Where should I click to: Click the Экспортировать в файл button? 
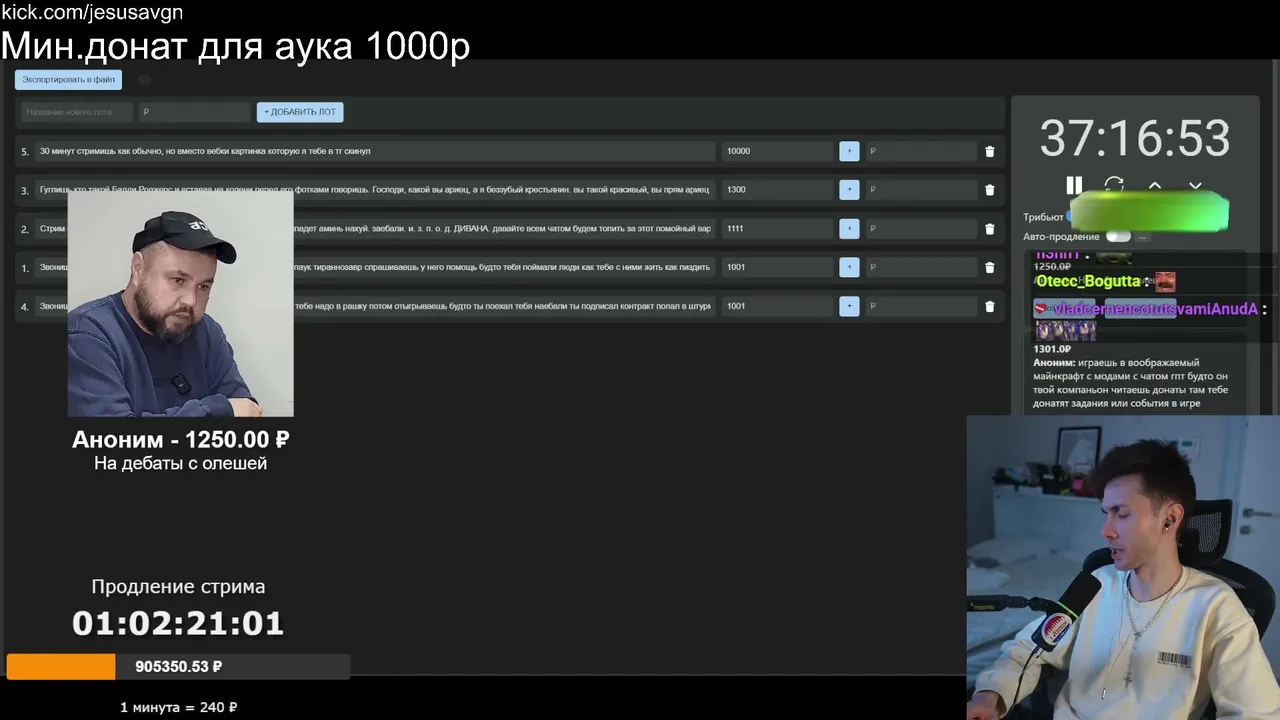pos(68,79)
